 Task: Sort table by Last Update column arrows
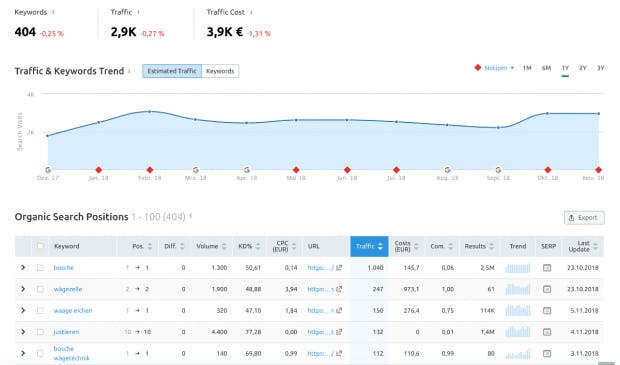596,246
